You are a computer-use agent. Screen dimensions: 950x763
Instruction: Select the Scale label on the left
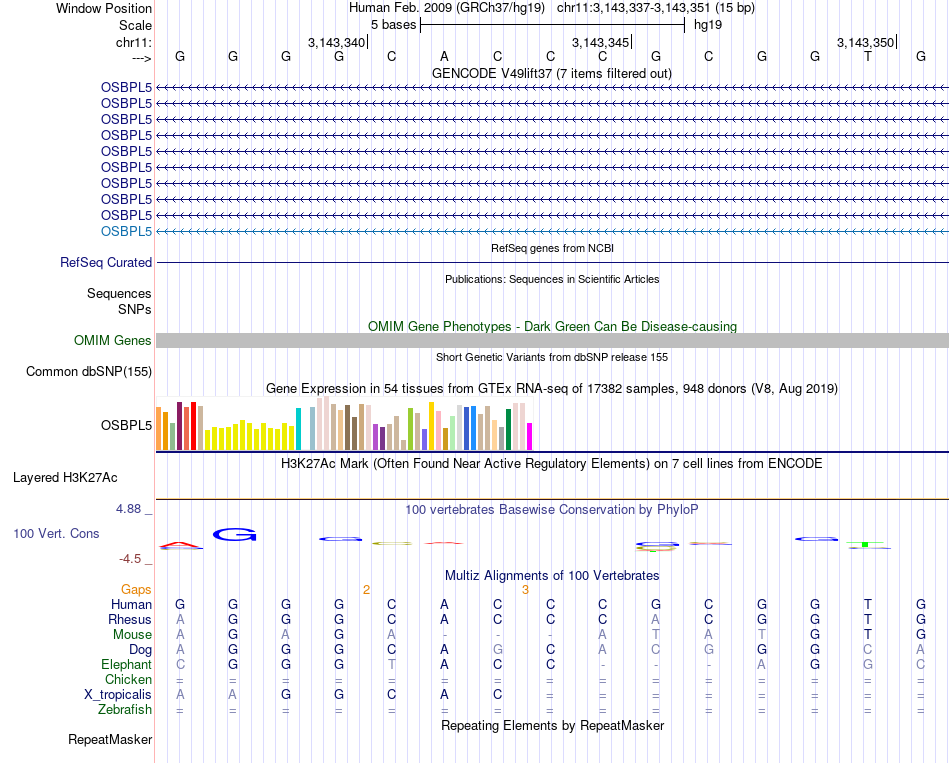[x=135, y=25]
